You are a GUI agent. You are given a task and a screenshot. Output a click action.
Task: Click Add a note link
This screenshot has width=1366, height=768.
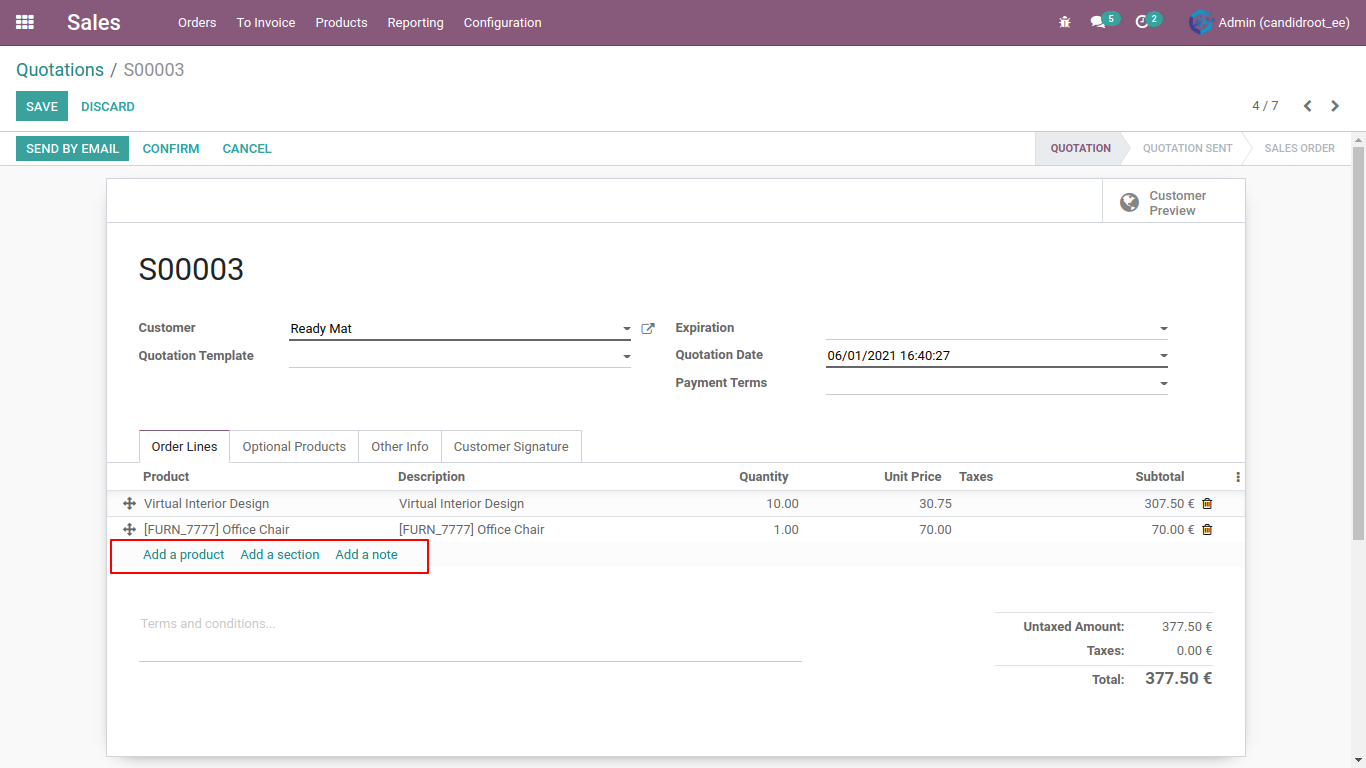[x=366, y=554]
